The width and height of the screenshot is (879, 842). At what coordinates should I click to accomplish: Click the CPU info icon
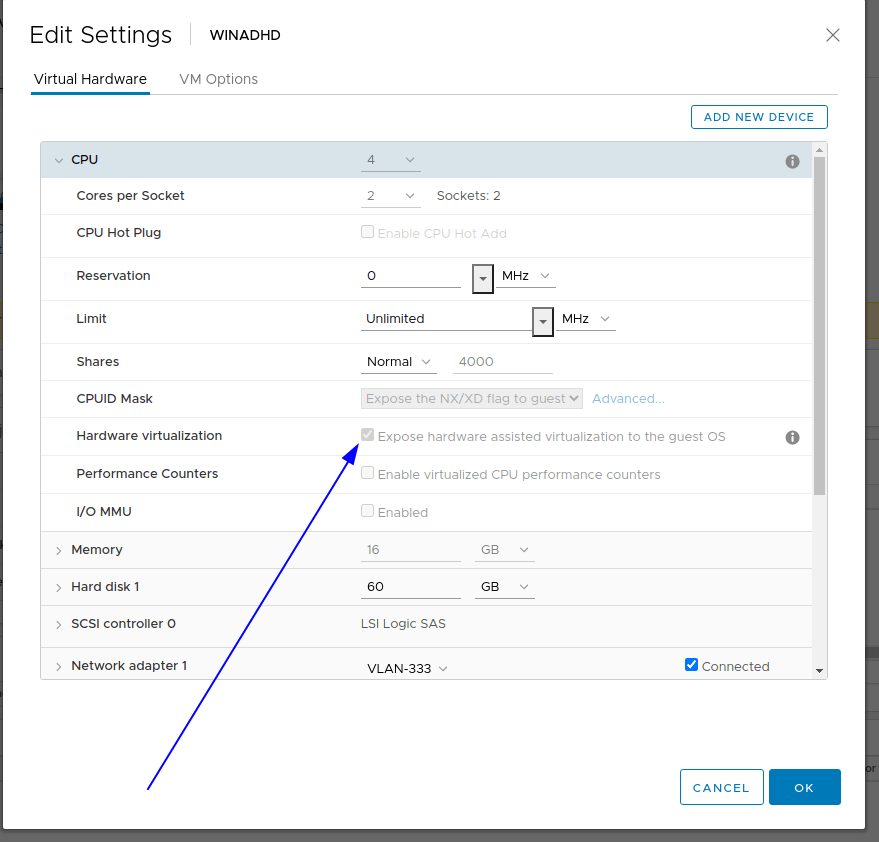click(792, 161)
